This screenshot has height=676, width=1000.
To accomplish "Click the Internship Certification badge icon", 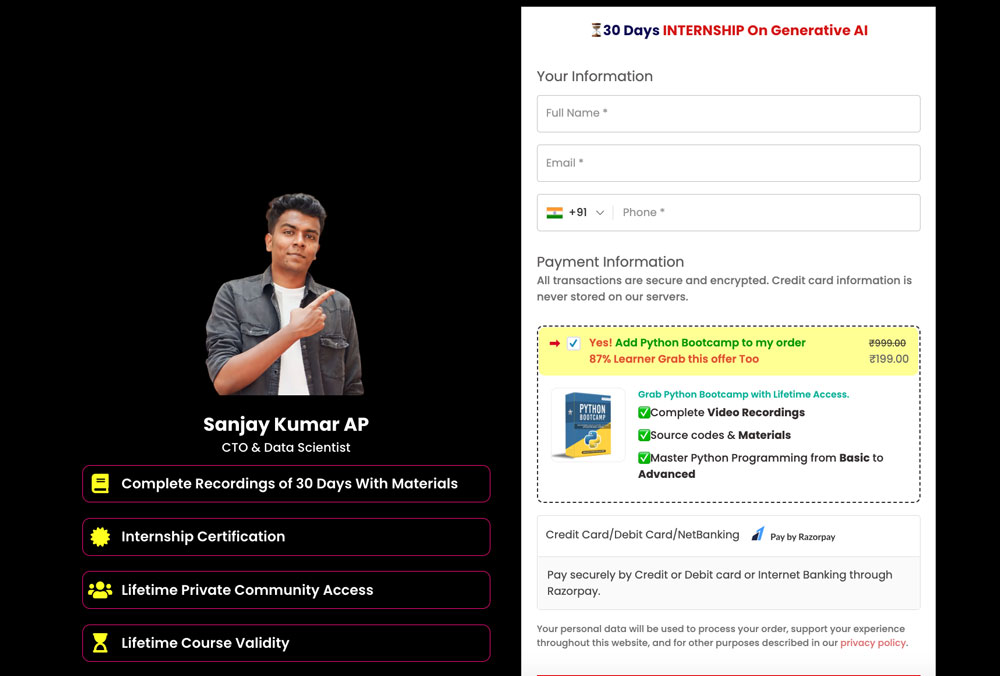I will click(x=100, y=537).
